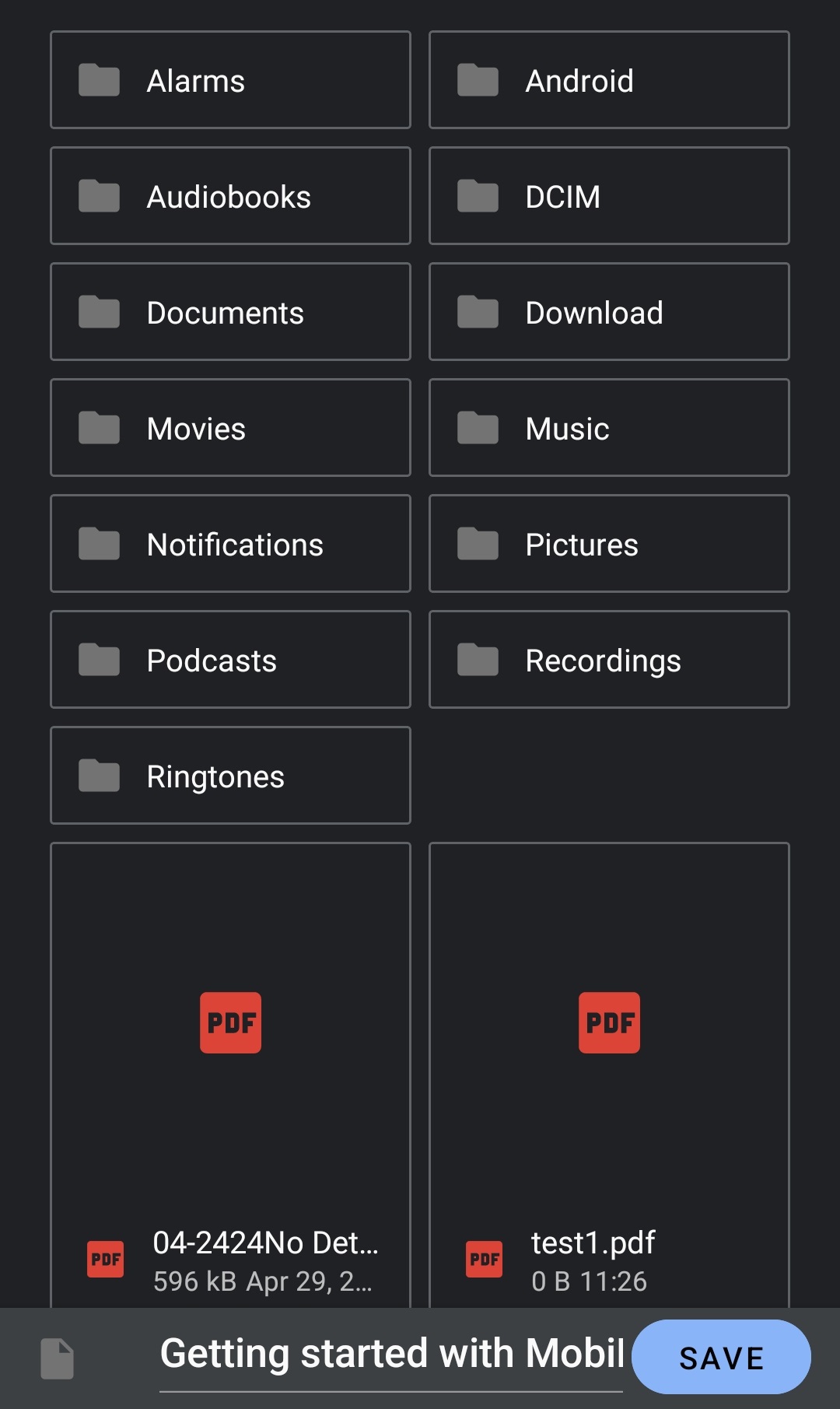Tap the Audiobooks folder icon

tap(99, 196)
